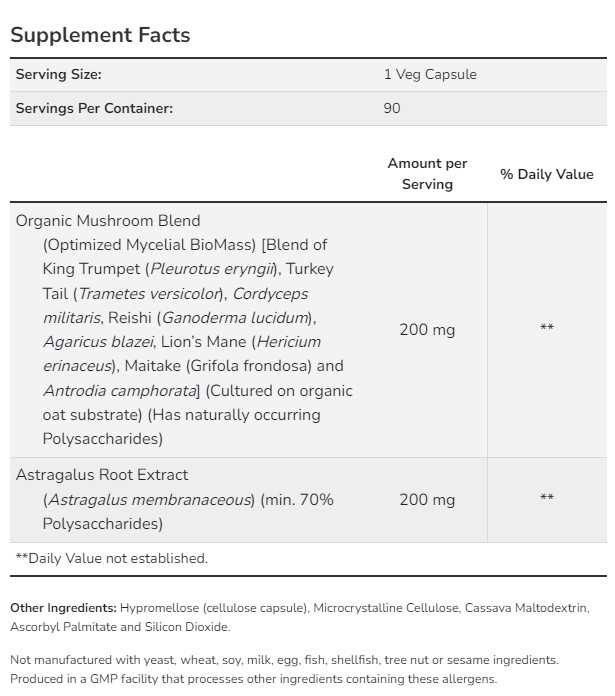Click the Astragalus Root Extract row title
Image resolution: width=615 pixels, height=696 pixels.
102,475
